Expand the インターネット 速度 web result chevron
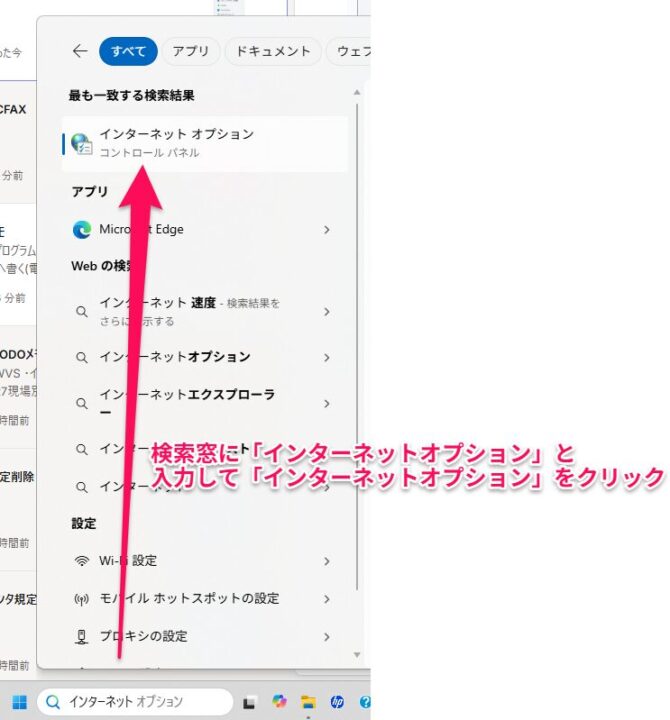Screen dimensions: 670x720 click(x=326, y=312)
